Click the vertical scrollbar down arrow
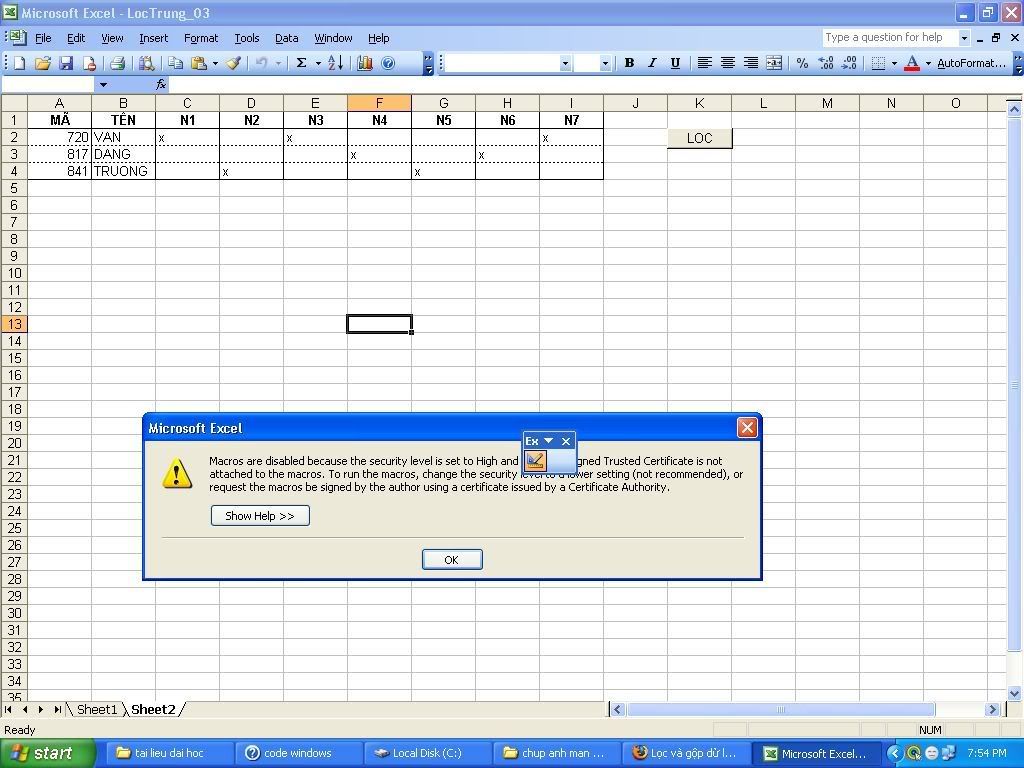Viewport: 1024px width, 768px height. (1014, 694)
